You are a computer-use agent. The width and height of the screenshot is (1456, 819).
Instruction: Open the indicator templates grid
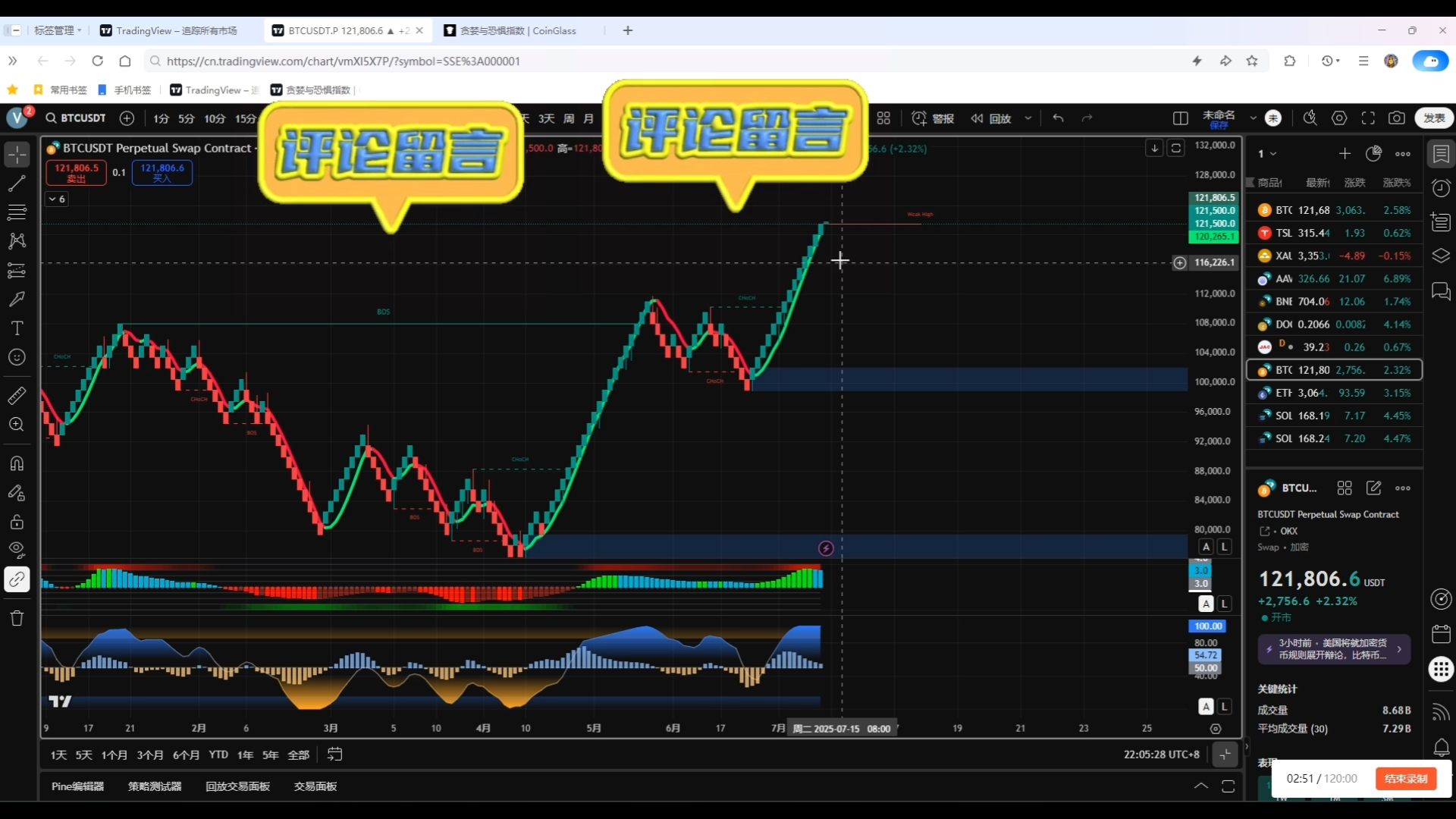pyautogui.click(x=883, y=118)
